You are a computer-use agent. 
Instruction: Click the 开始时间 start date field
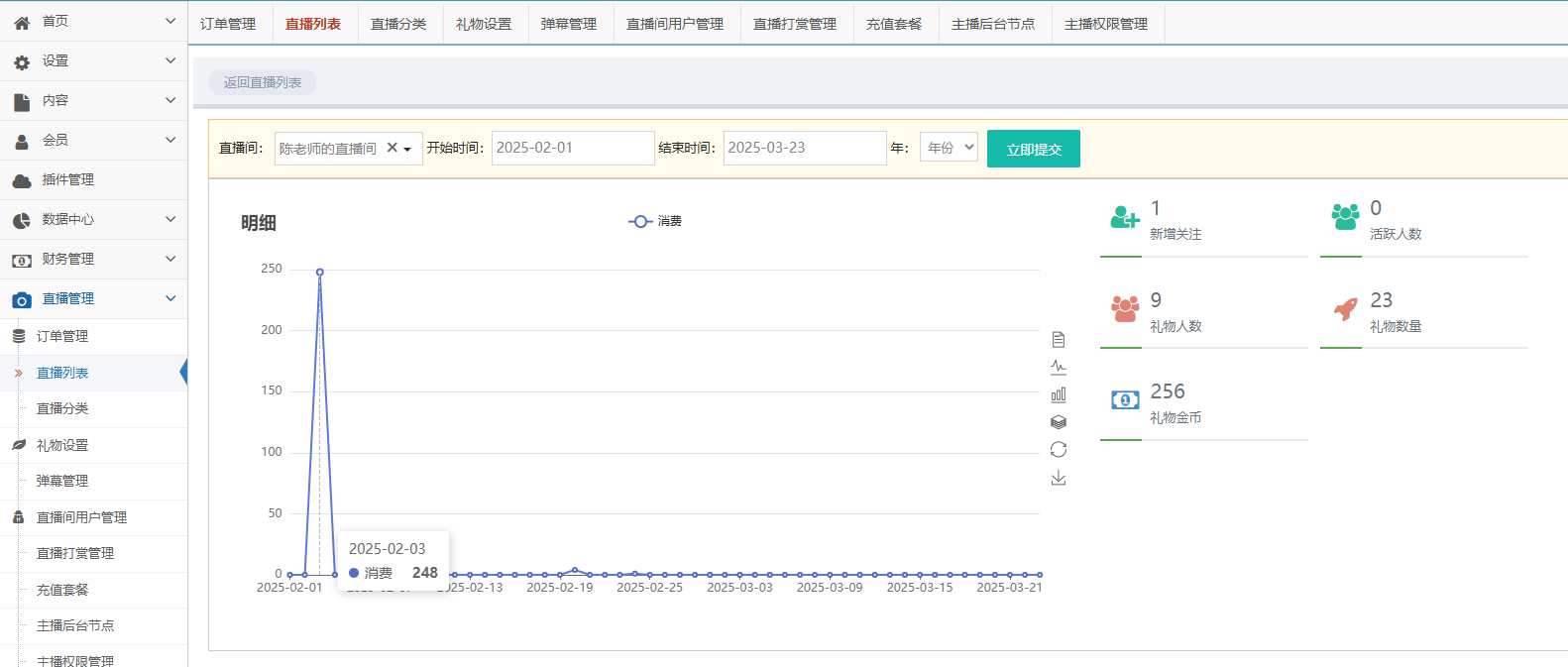click(x=572, y=148)
